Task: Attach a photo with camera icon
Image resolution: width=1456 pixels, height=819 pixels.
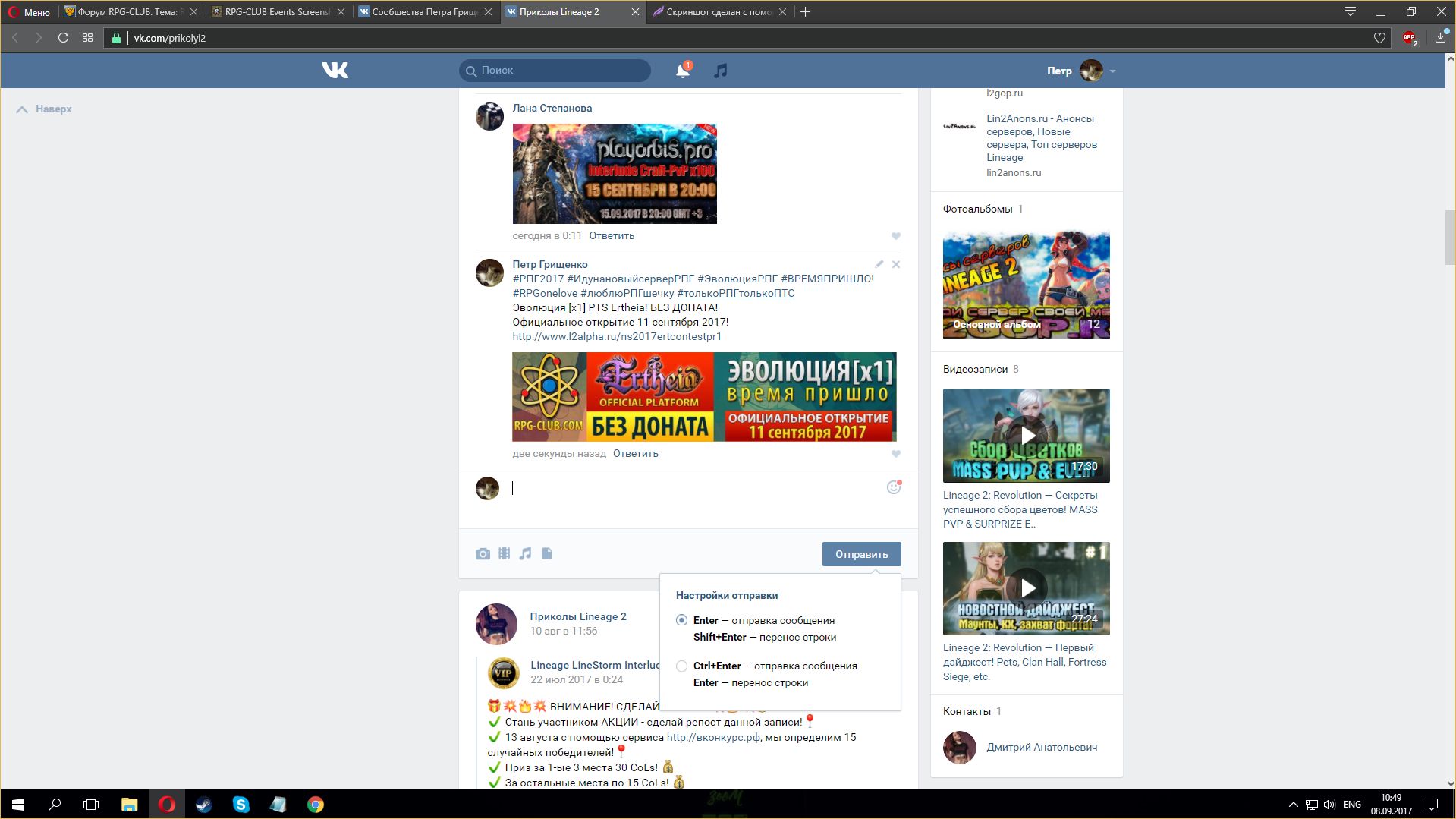Action: 483,554
